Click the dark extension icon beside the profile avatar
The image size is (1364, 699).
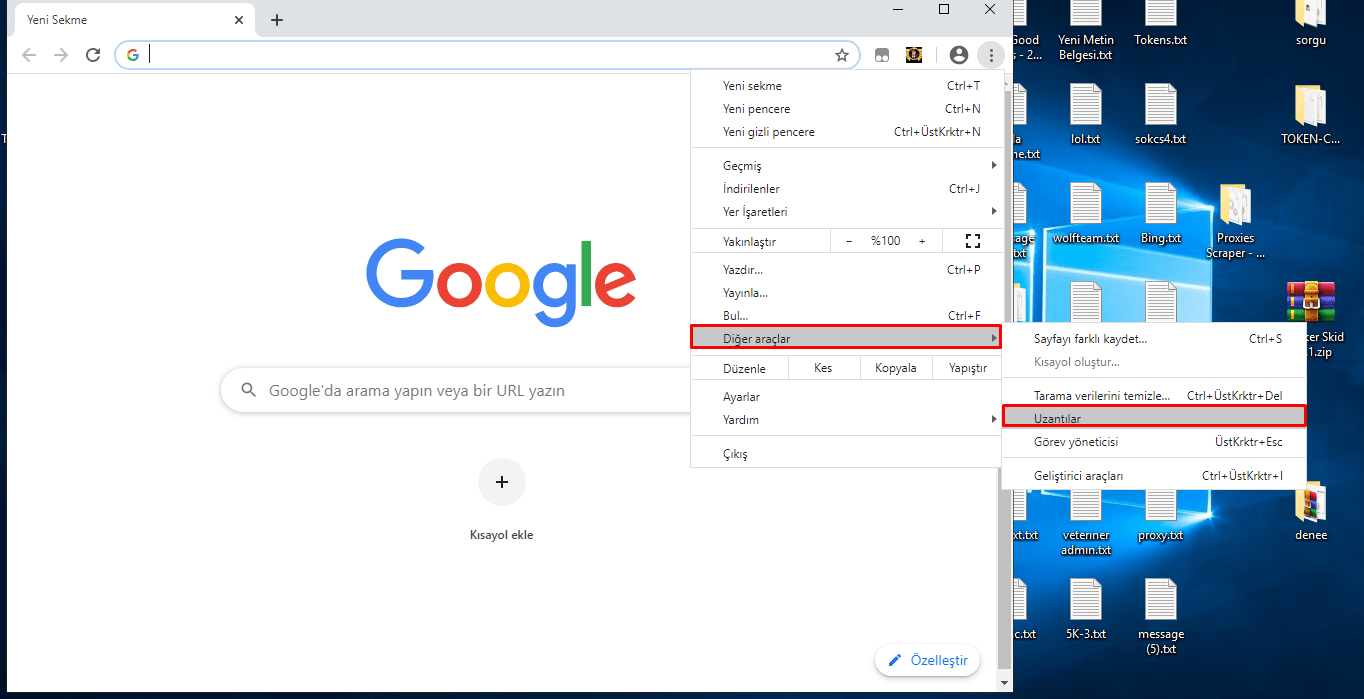(914, 55)
